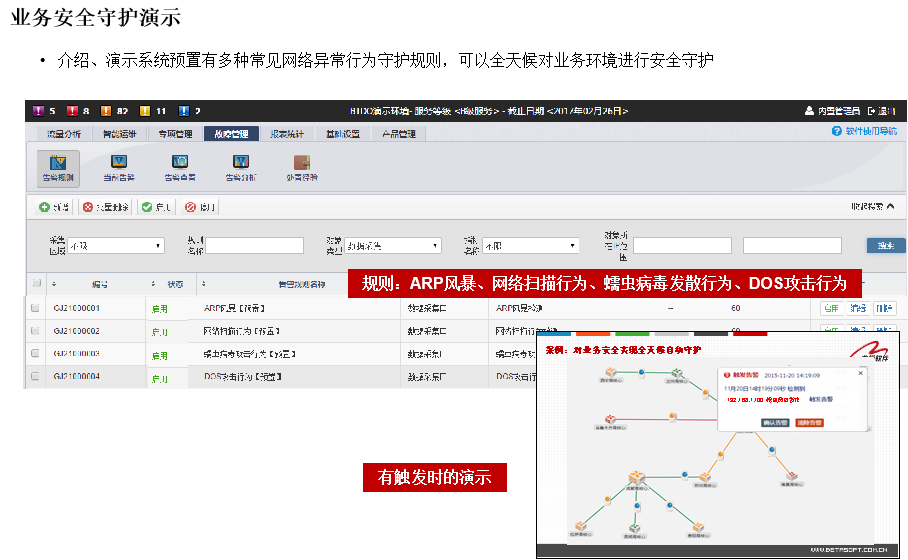Click the green plus add-rule button
Screen dimensions: 908x560
click(53, 207)
